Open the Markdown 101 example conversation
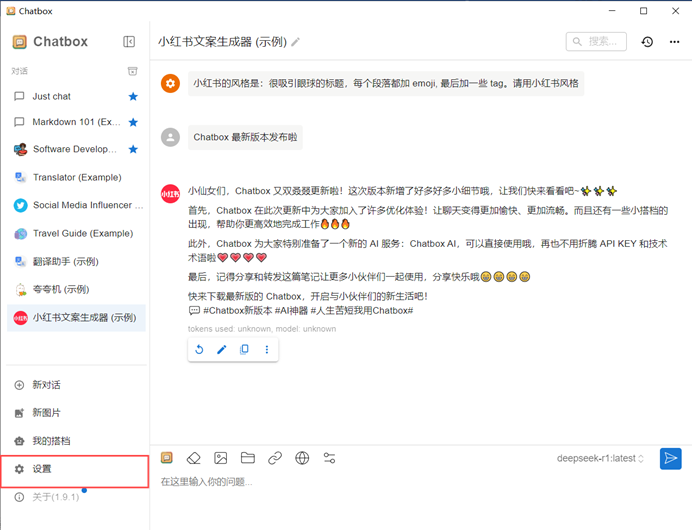The image size is (692, 530). point(76,122)
